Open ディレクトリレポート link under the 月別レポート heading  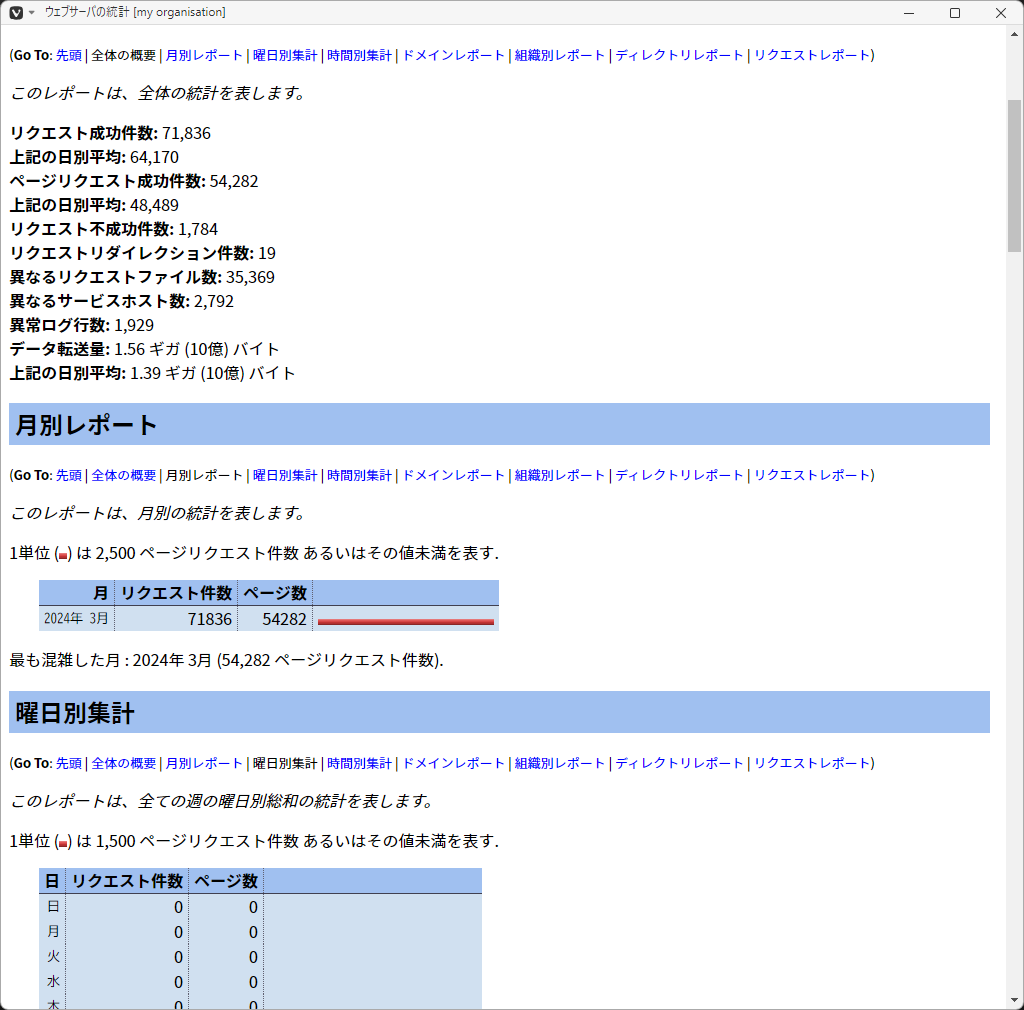pos(679,475)
